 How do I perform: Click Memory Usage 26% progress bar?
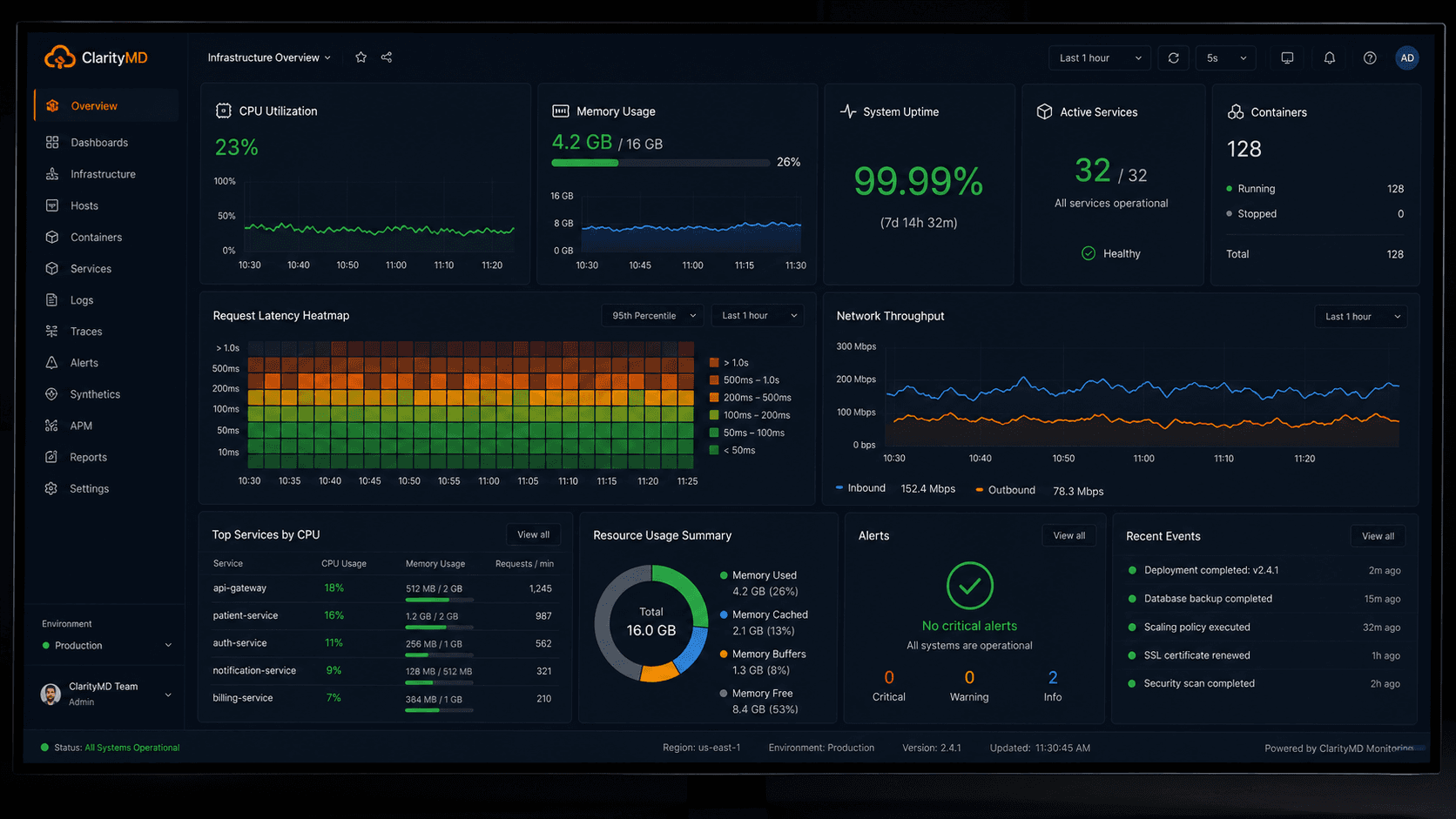[x=660, y=163]
